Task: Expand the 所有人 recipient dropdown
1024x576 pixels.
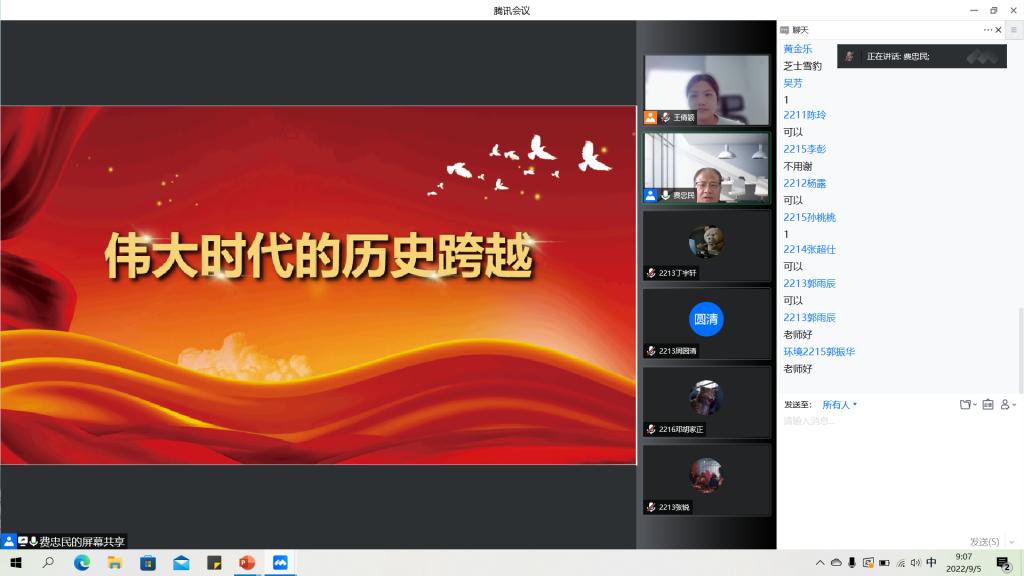Action: tap(839, 405)
